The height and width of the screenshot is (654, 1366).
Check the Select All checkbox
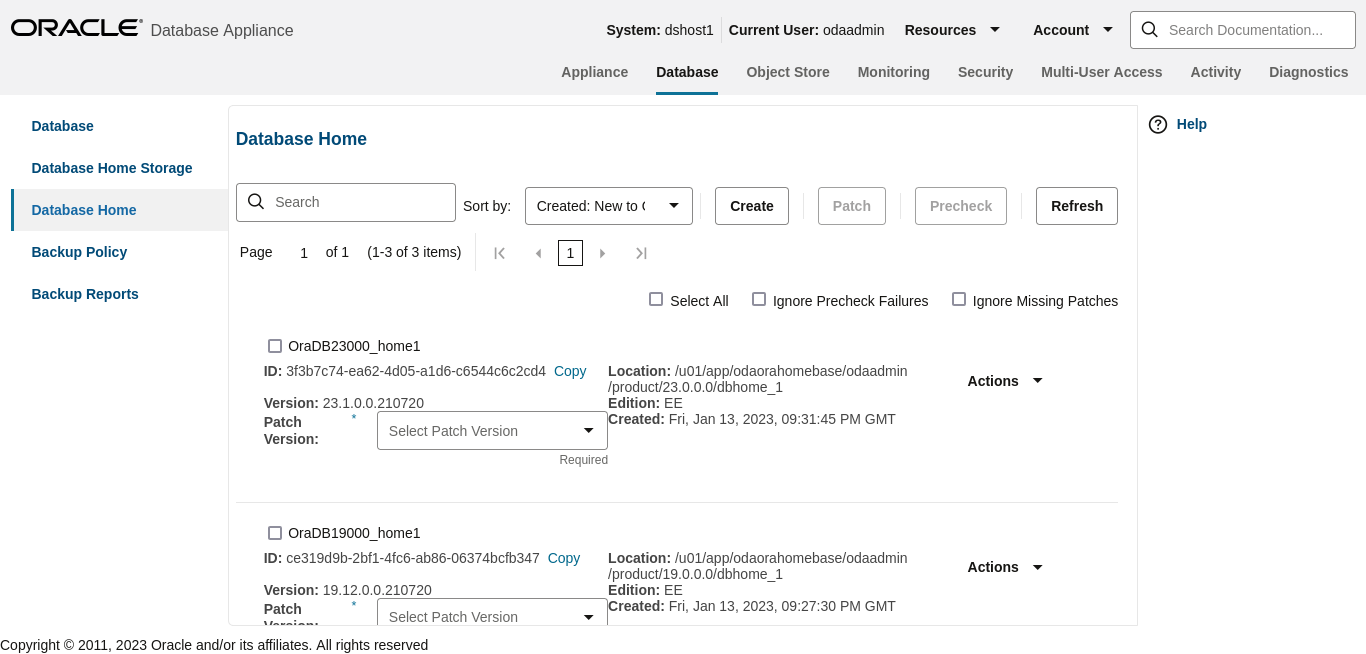click(656, 299)
